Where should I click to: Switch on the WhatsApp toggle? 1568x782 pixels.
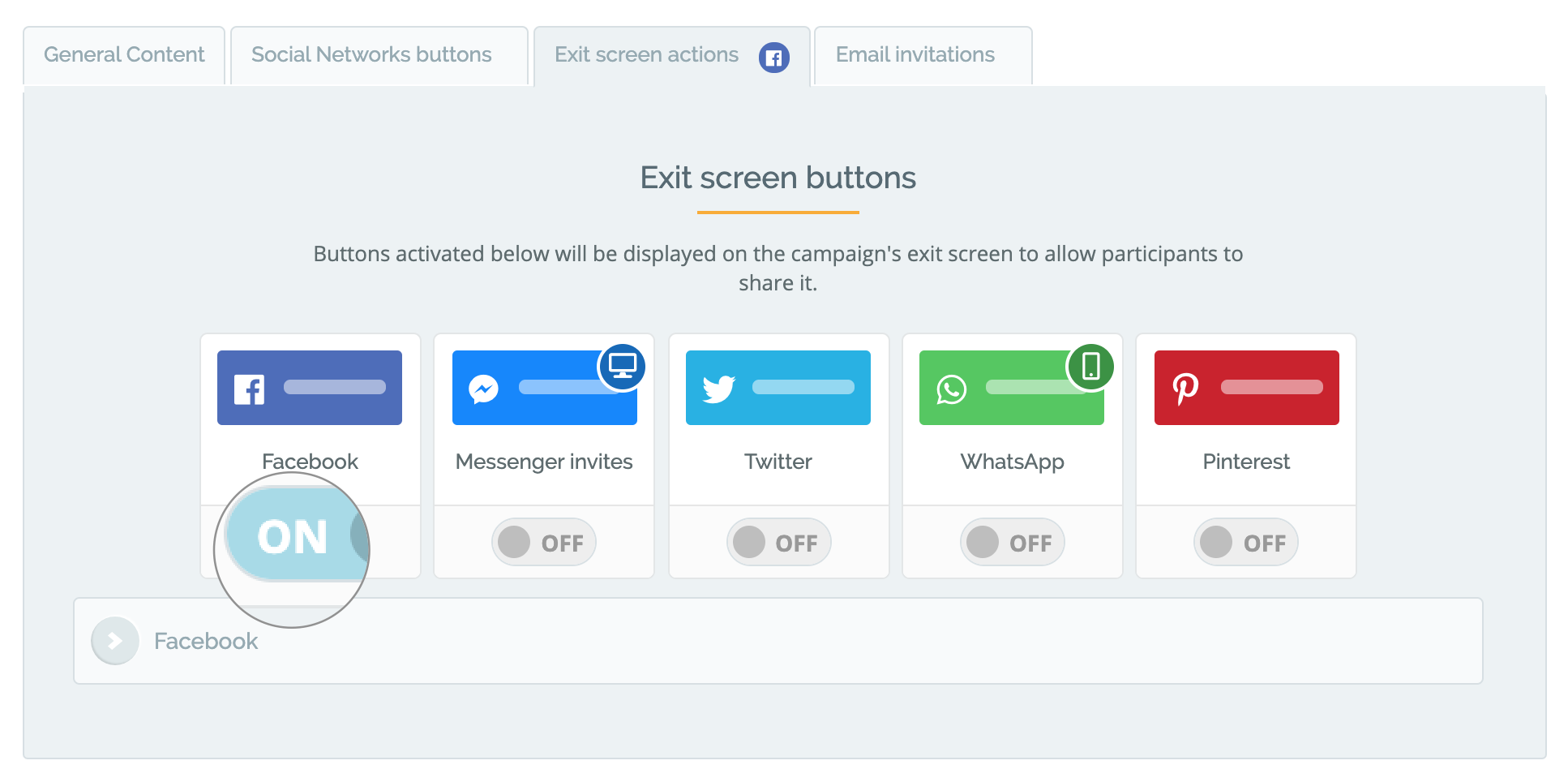point(1012,542)
